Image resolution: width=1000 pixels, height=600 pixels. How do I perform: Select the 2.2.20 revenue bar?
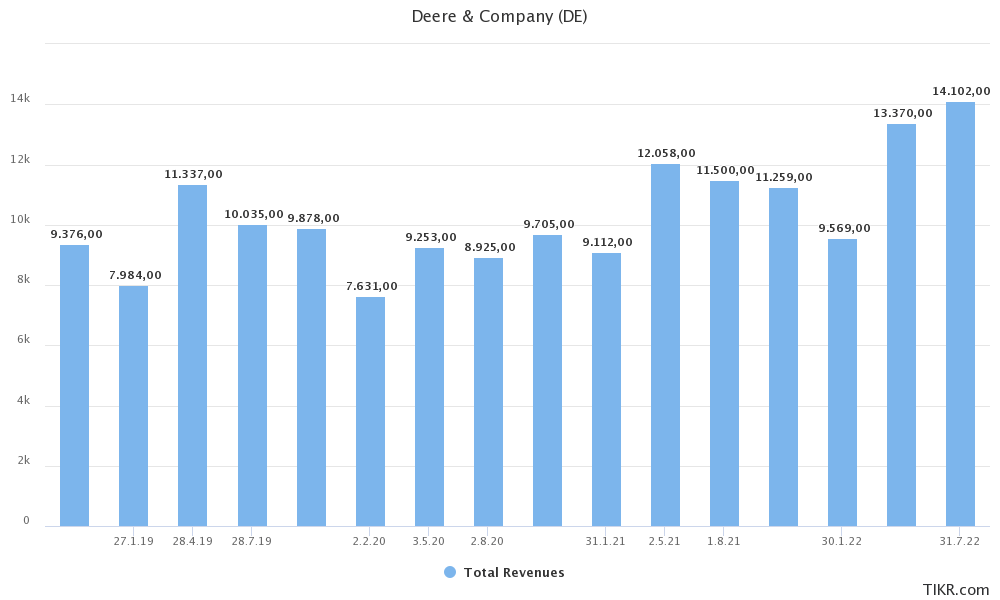(x=371, y=412)
